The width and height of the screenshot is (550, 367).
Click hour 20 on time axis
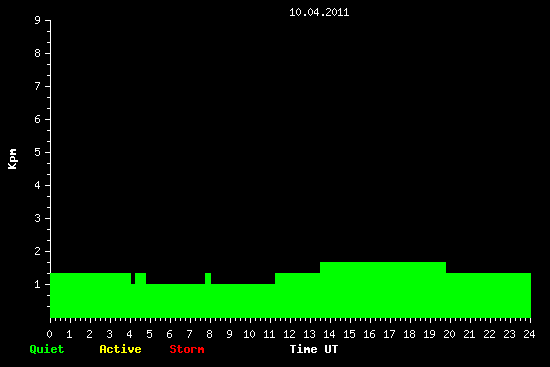(449, 334)
